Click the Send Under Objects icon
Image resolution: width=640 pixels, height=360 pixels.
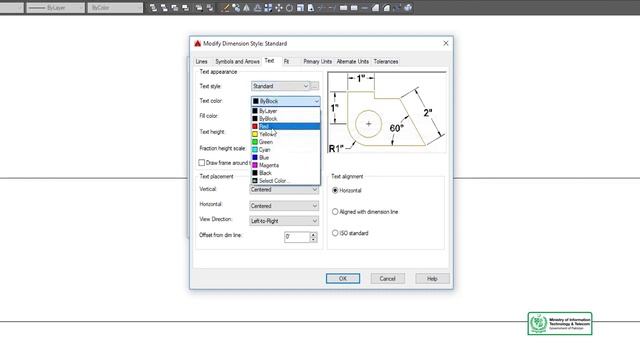click(185, 8)
